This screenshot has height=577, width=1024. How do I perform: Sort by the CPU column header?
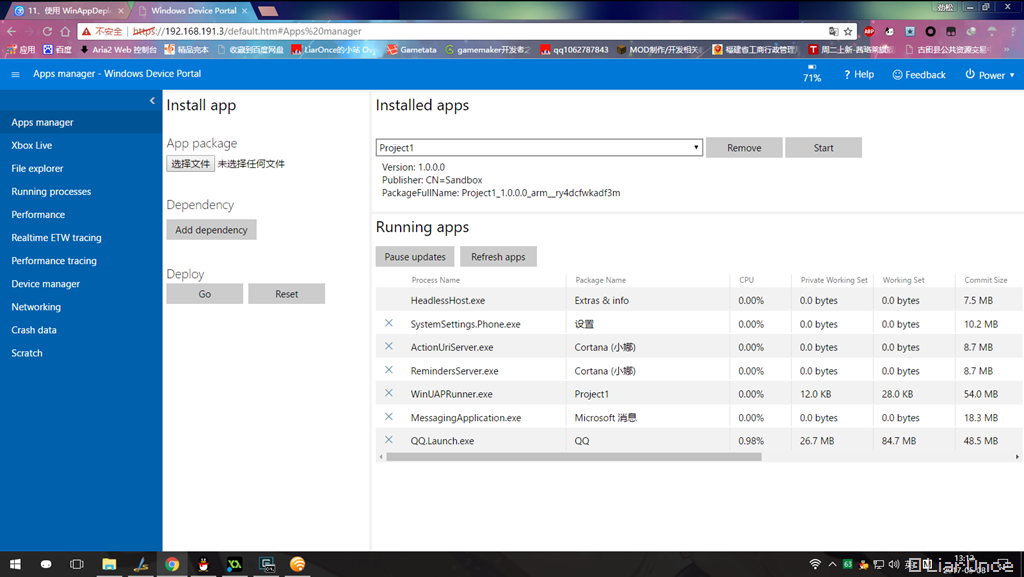(x=746, y=280)
